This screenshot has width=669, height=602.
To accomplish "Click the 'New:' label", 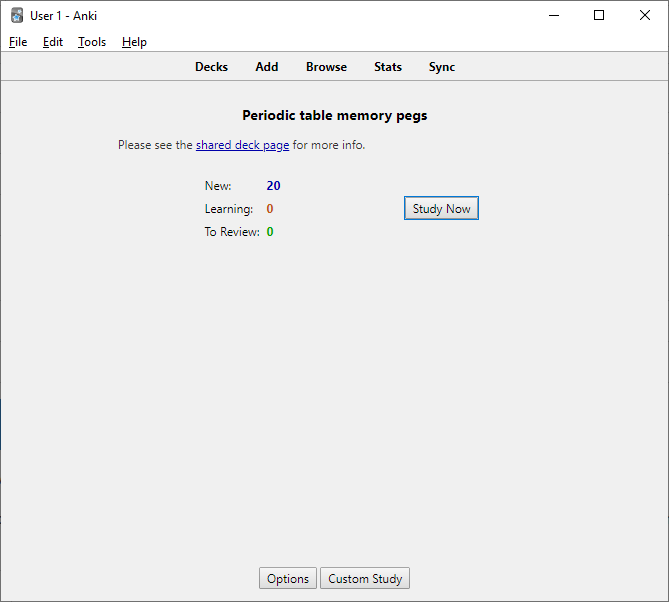I will (x=218, y=186).
